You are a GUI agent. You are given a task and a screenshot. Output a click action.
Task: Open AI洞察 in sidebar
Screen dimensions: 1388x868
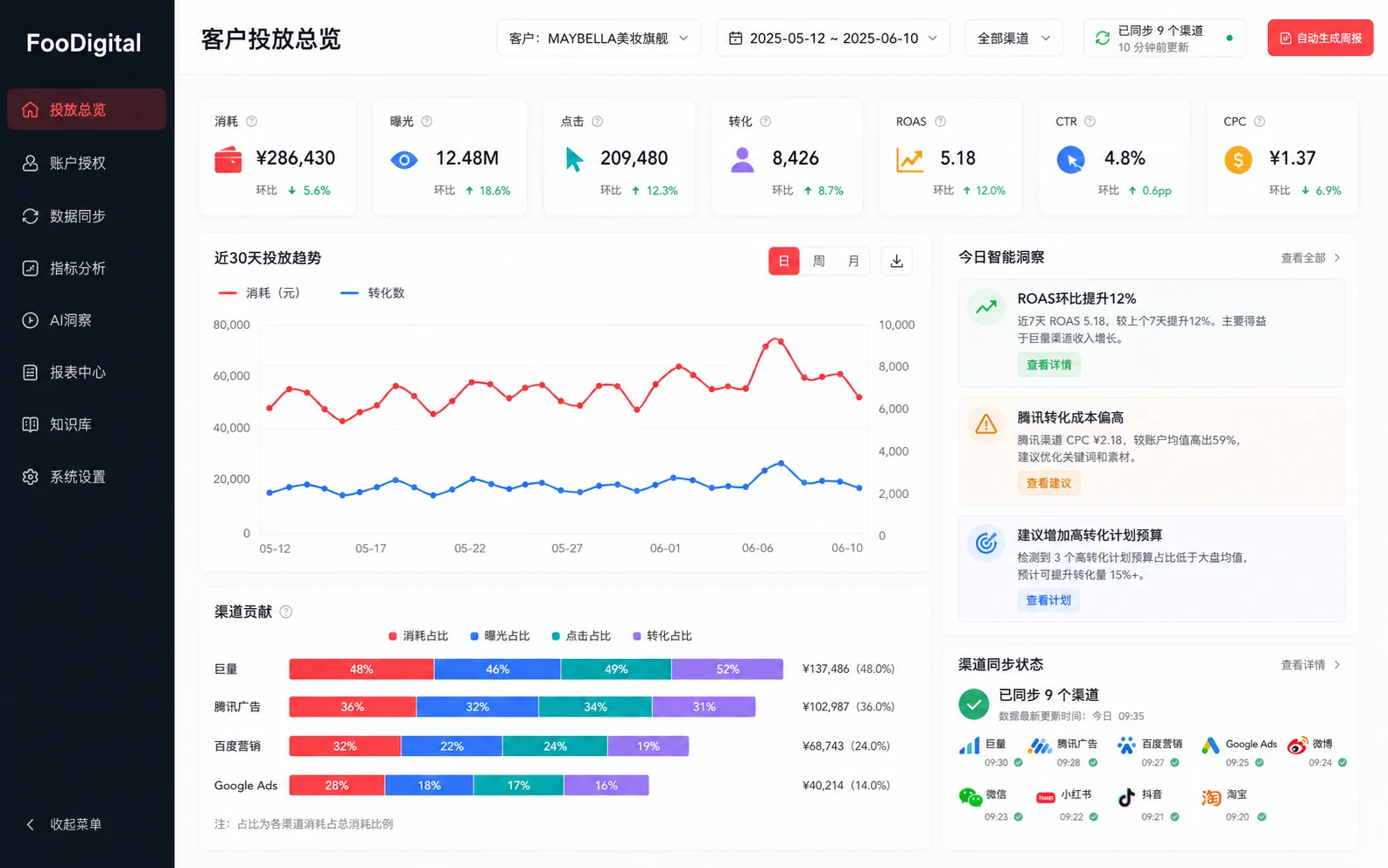point(87,320)
